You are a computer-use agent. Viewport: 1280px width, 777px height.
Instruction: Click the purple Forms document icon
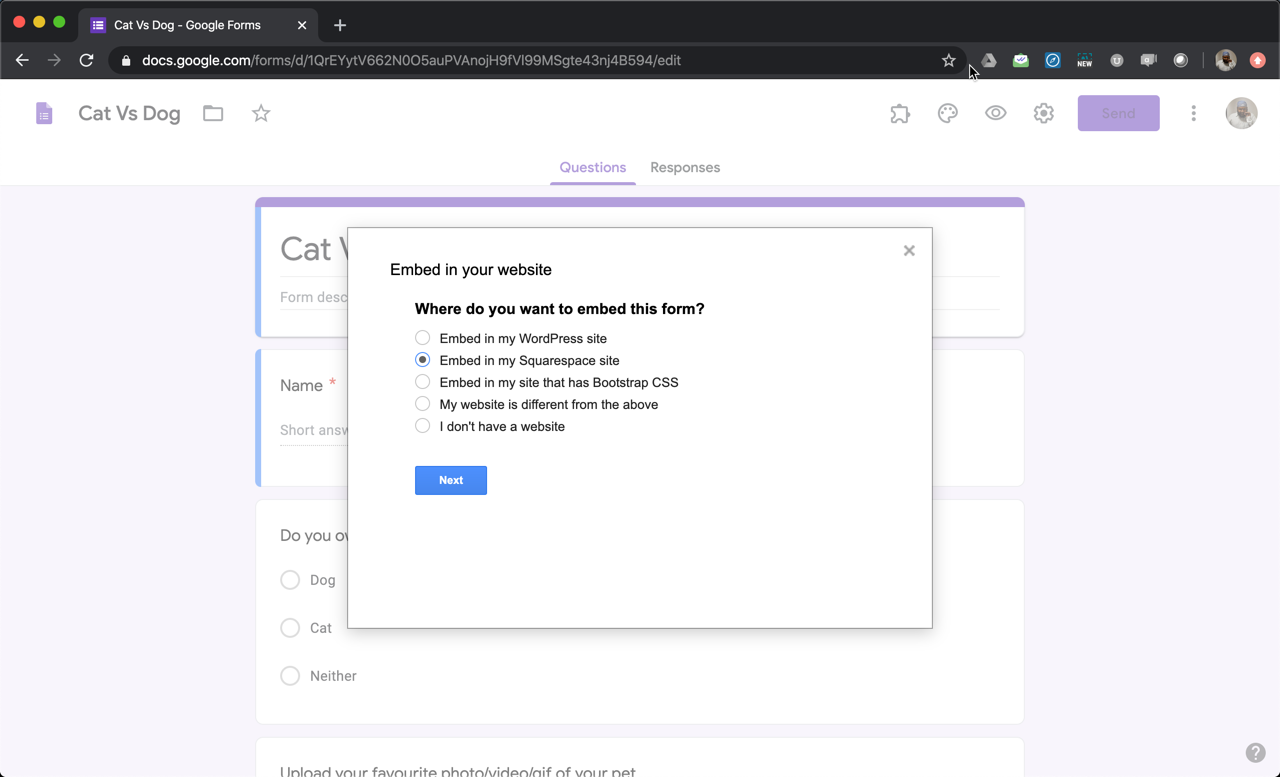click(x=44, y=113)
